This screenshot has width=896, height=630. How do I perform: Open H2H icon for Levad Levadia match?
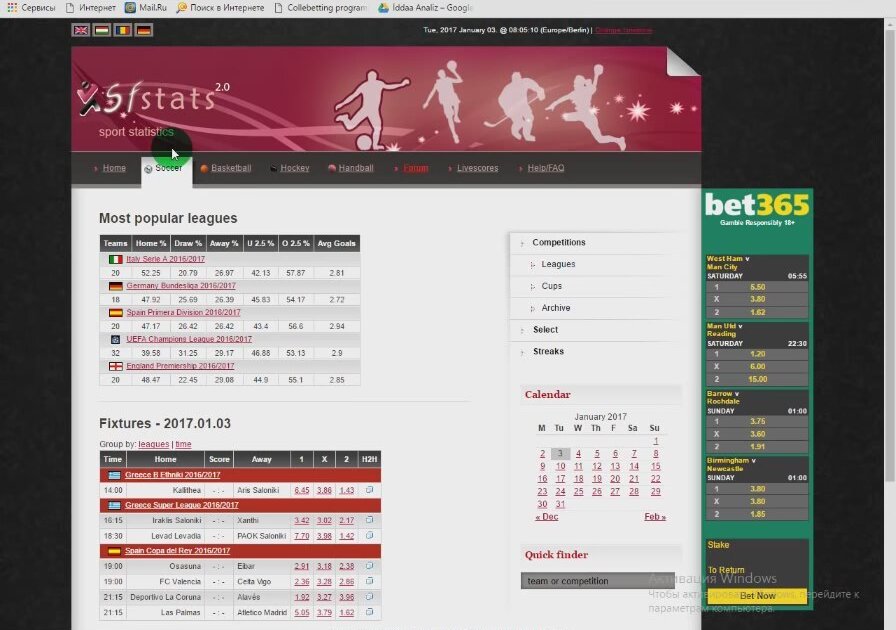(370, 536)
